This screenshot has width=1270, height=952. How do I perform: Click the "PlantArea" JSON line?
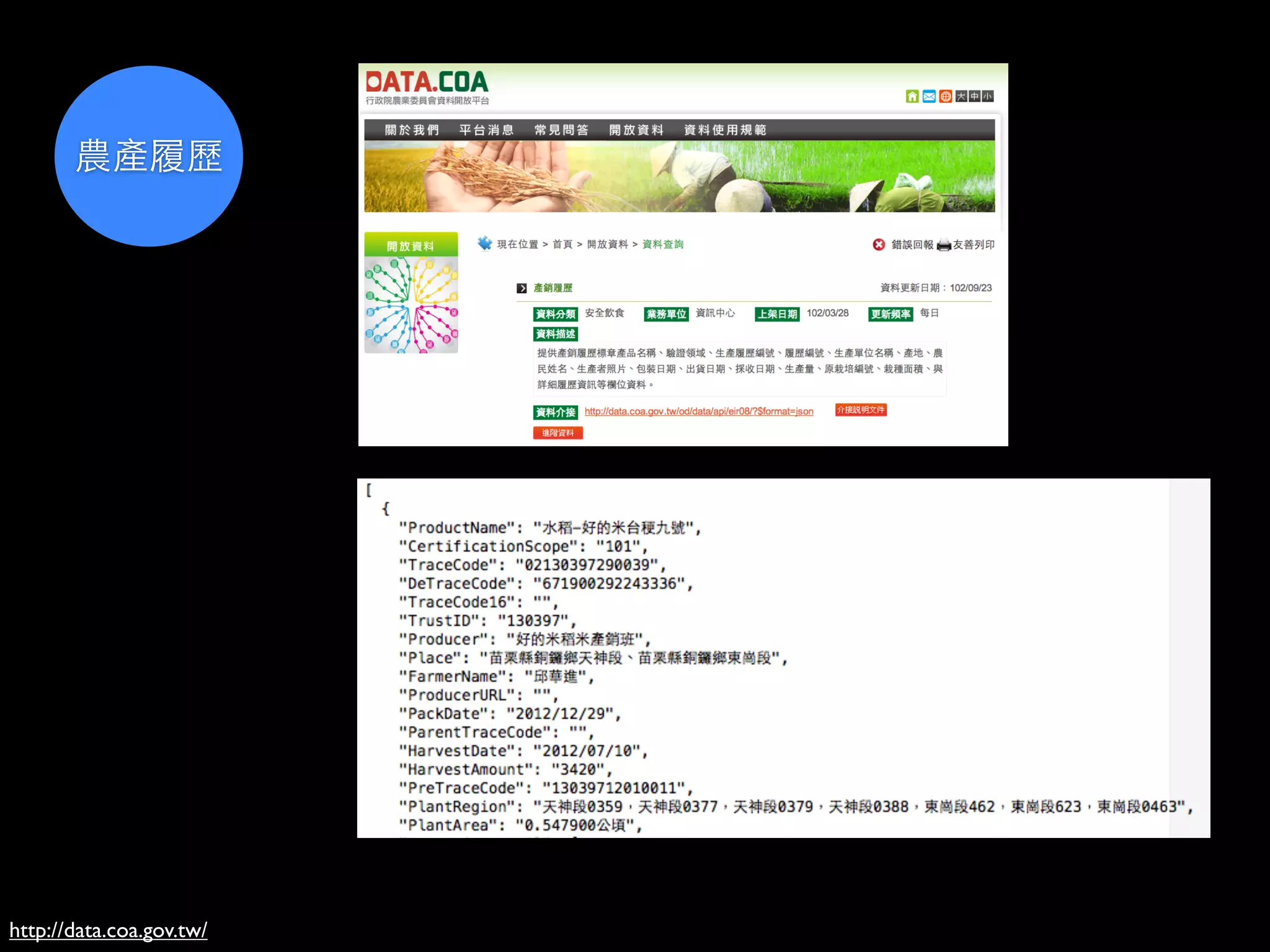[x=521, y=826]
